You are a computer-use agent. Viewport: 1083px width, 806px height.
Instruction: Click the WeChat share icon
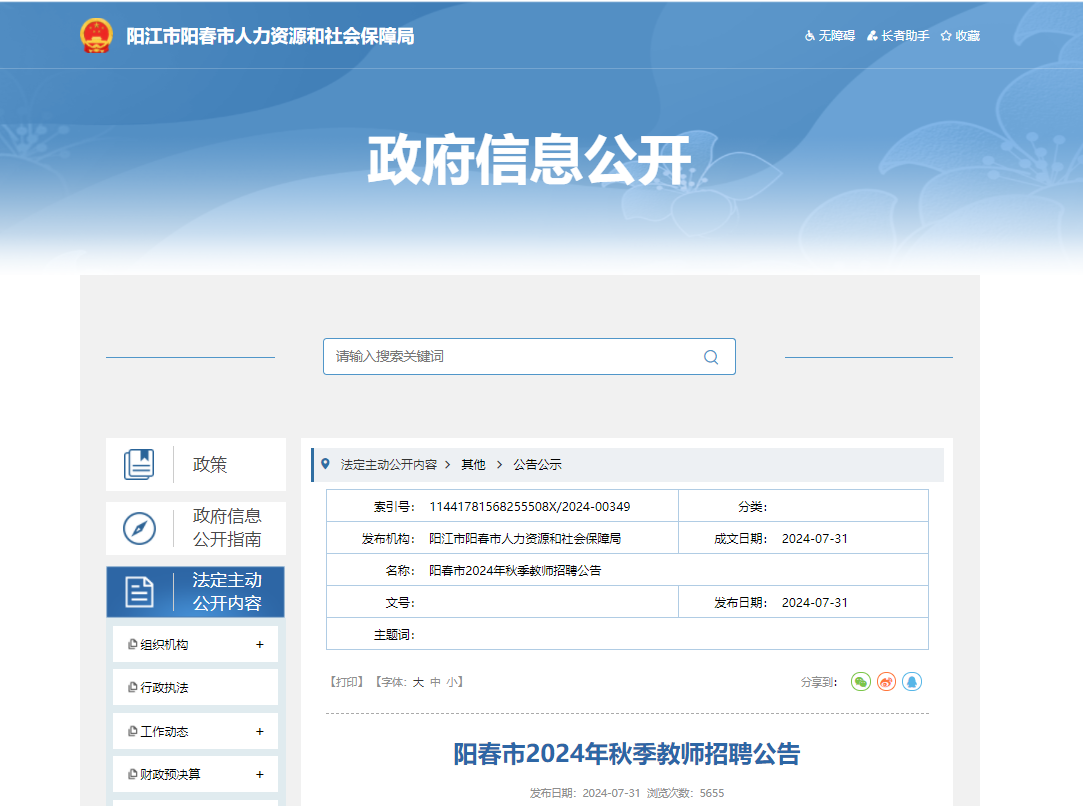(x=860, y=682)
